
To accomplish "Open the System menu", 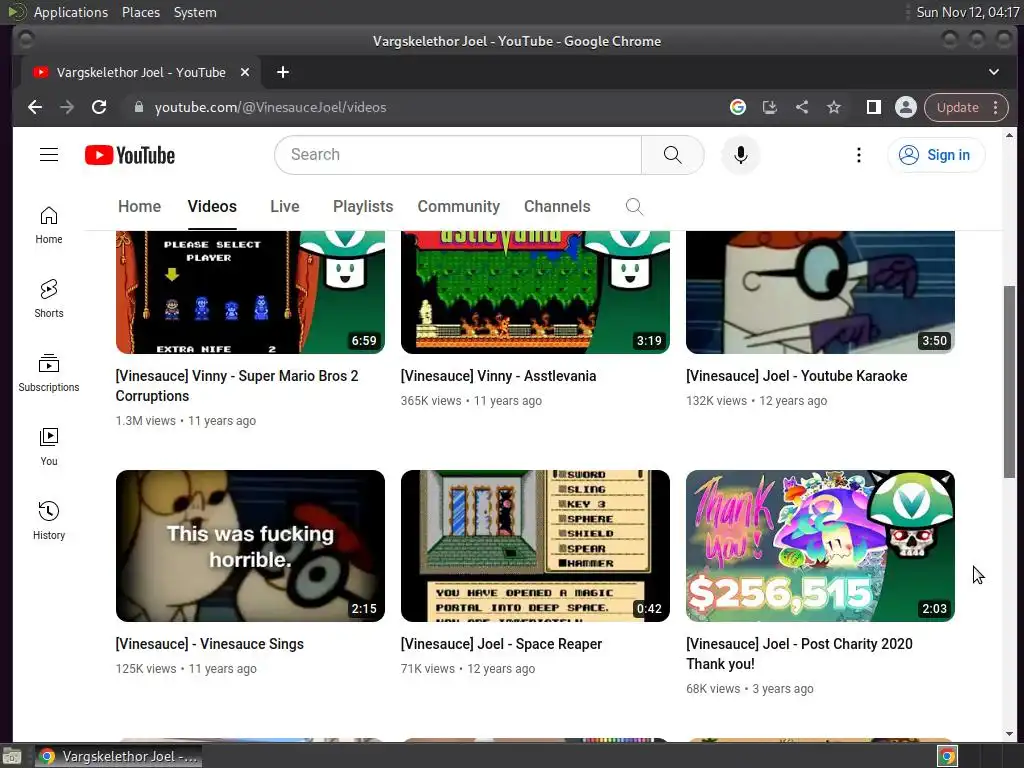I will 195,12.
